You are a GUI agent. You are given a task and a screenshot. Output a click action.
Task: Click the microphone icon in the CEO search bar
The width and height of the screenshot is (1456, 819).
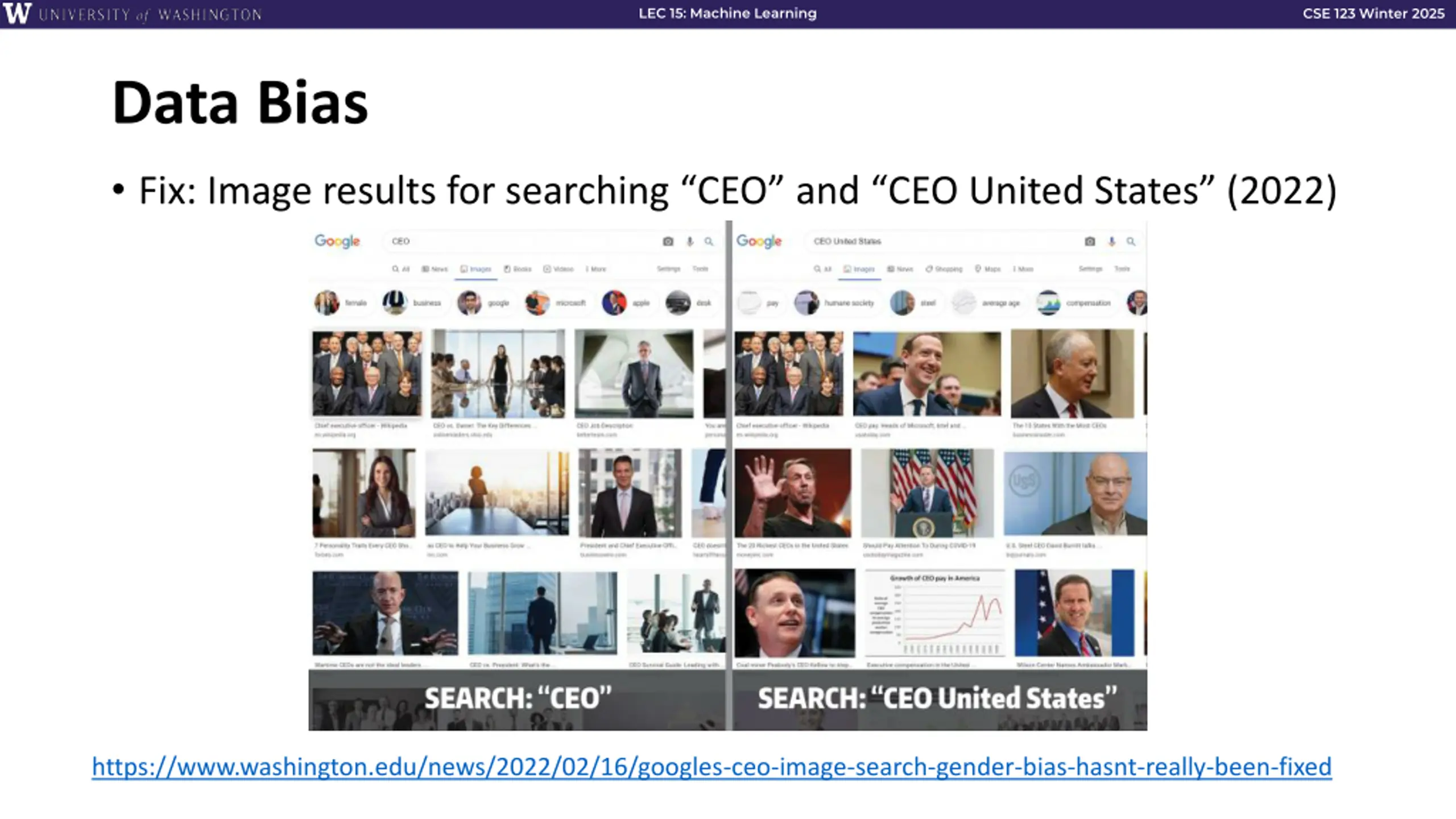click(x=690, y=242)
